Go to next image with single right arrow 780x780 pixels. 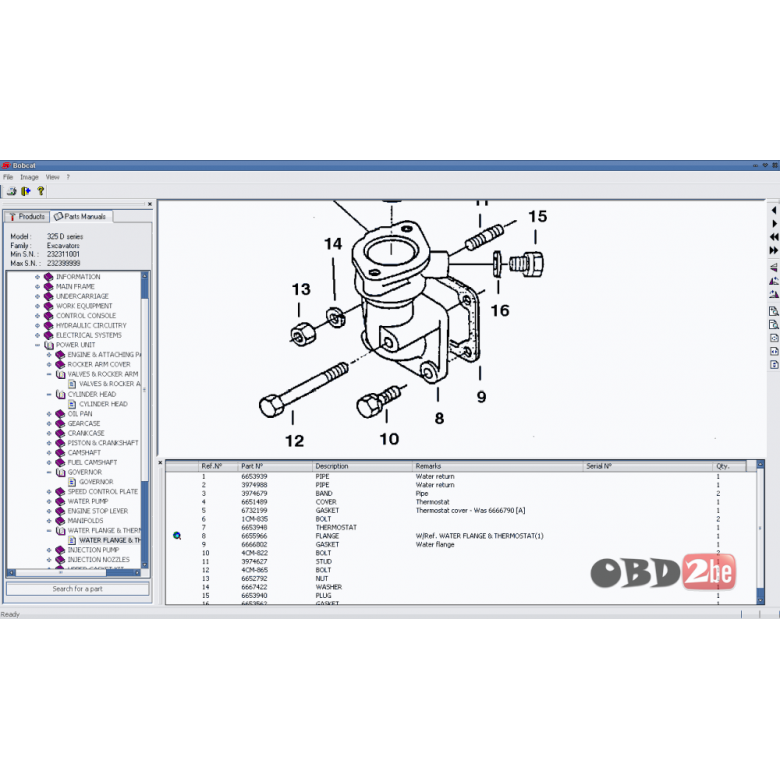pos(774,224)
